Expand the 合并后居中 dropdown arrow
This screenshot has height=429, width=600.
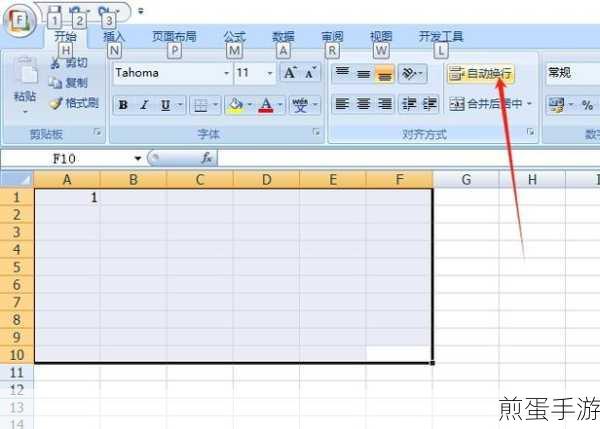point(530,104)
